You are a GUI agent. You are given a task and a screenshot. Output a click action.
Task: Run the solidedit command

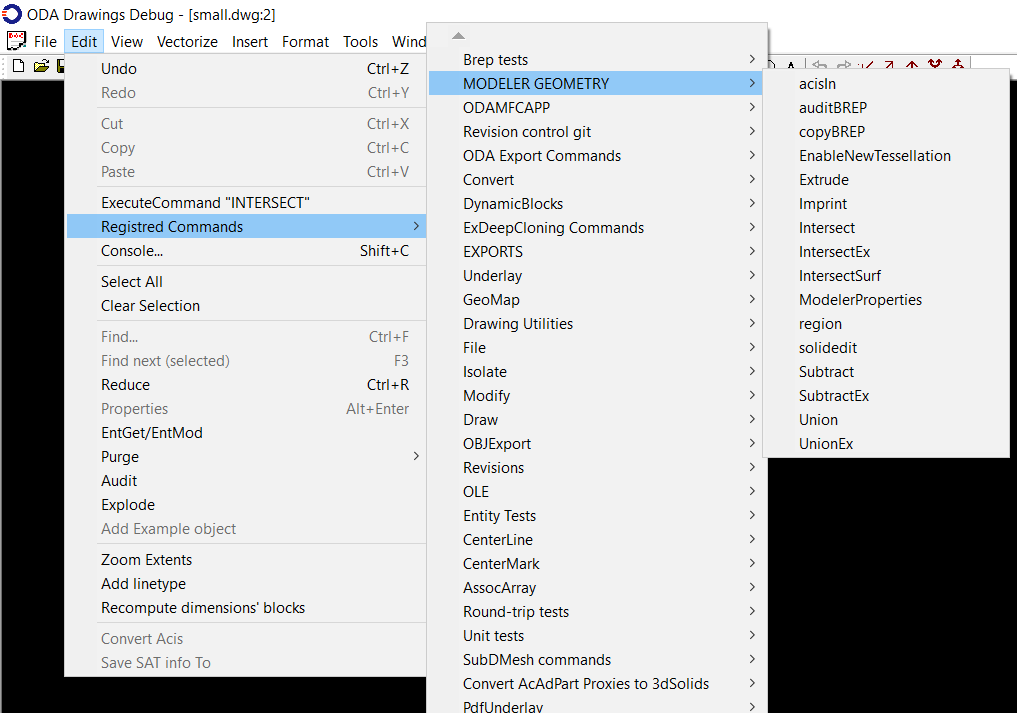click(x=886, y=348)
